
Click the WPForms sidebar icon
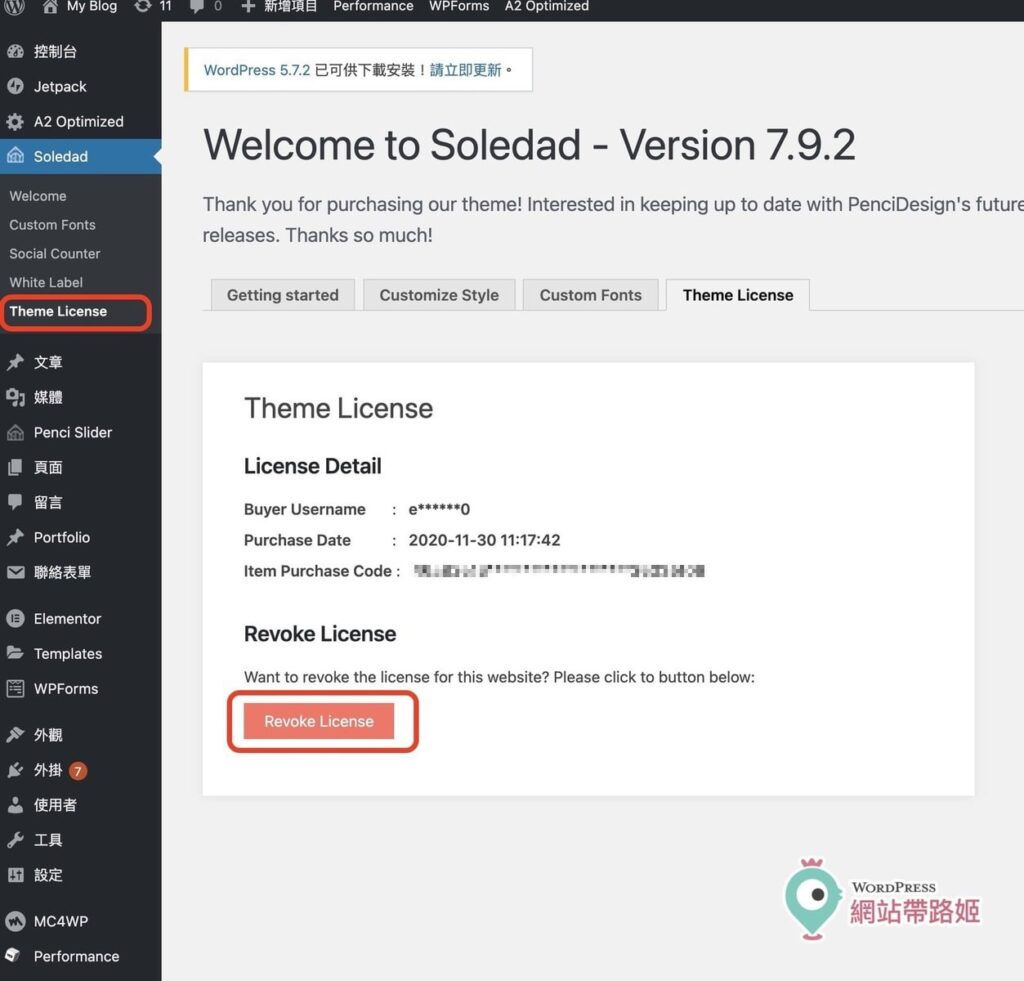point(15,688)
